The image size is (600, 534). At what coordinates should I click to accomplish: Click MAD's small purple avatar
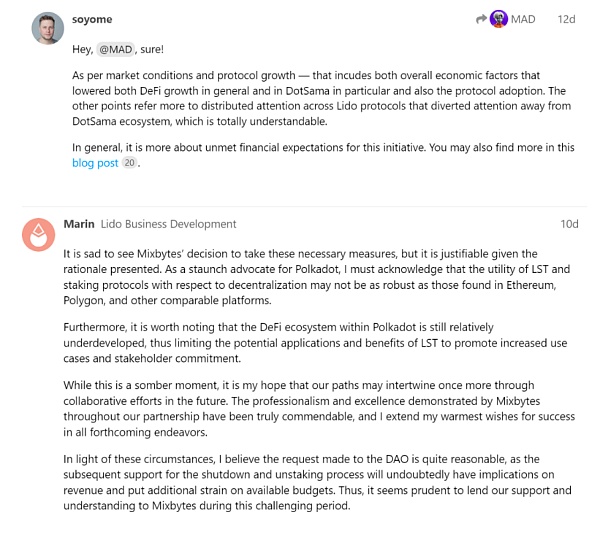(x=498, y=19)
